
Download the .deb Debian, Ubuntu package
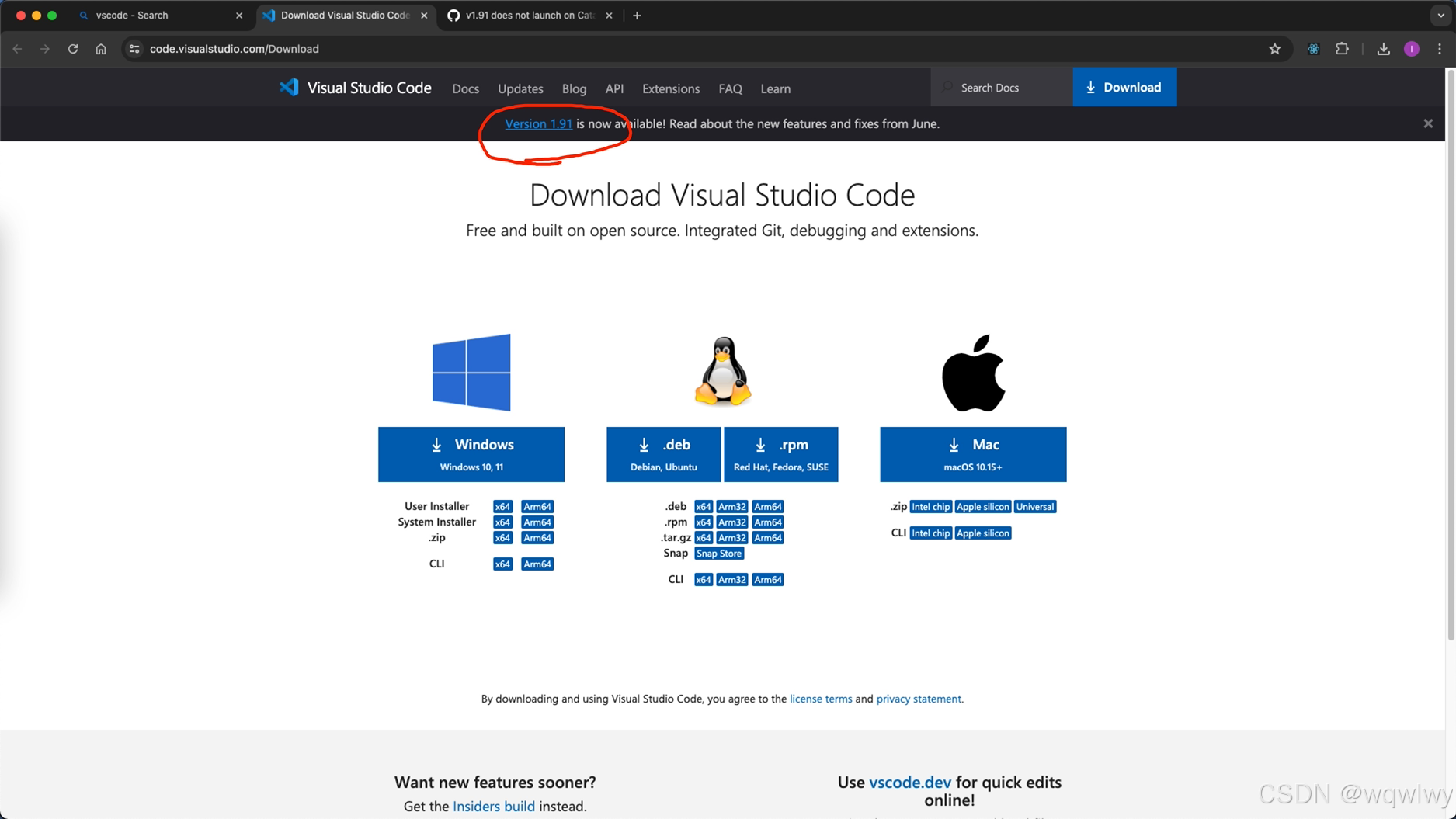pos(663,454)
